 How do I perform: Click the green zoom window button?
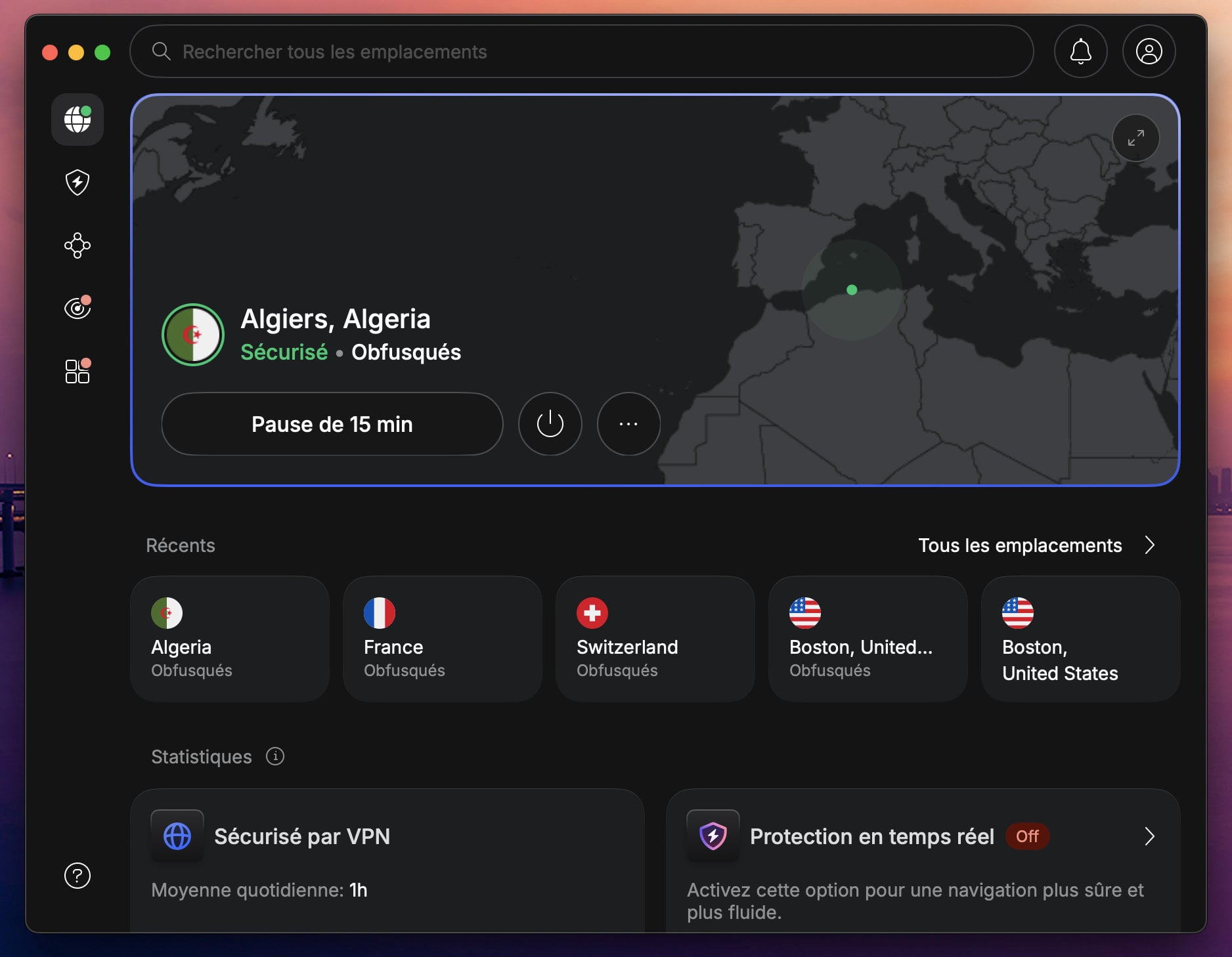pyautogui.click(x=102, y=53)
